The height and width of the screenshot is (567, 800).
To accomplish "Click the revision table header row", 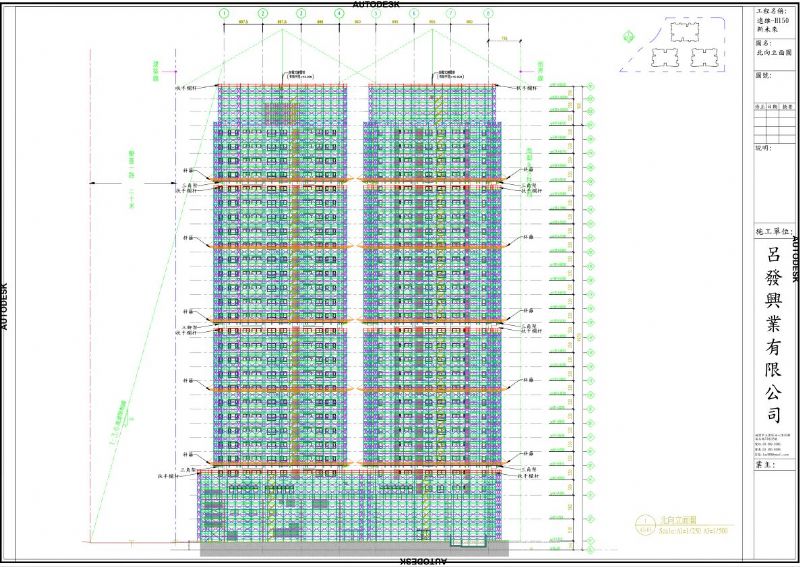I will (x=771, y=106).
